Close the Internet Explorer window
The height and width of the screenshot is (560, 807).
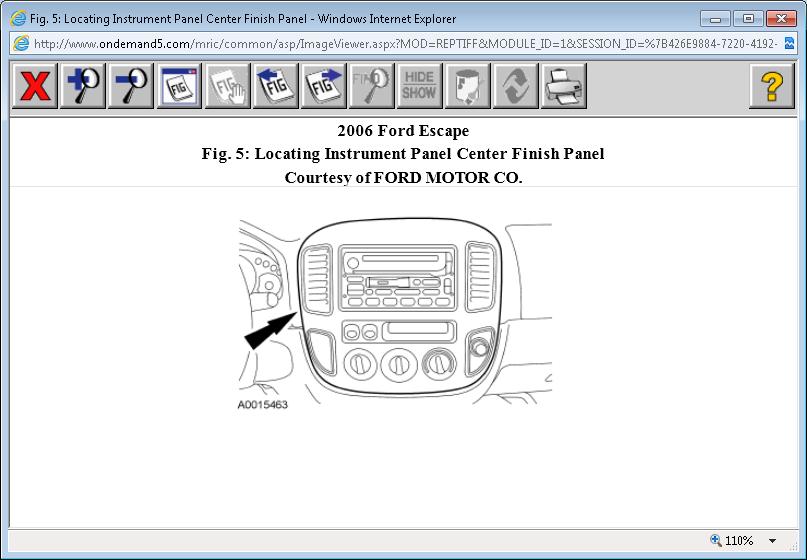(x=781, y=19)
